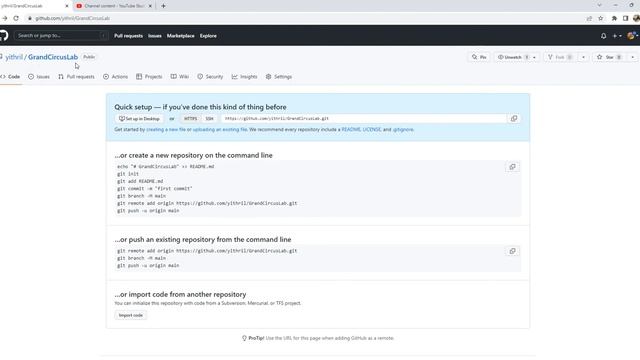Select the Issues repository tab
The image size is (640, 360).
point(39,77)
